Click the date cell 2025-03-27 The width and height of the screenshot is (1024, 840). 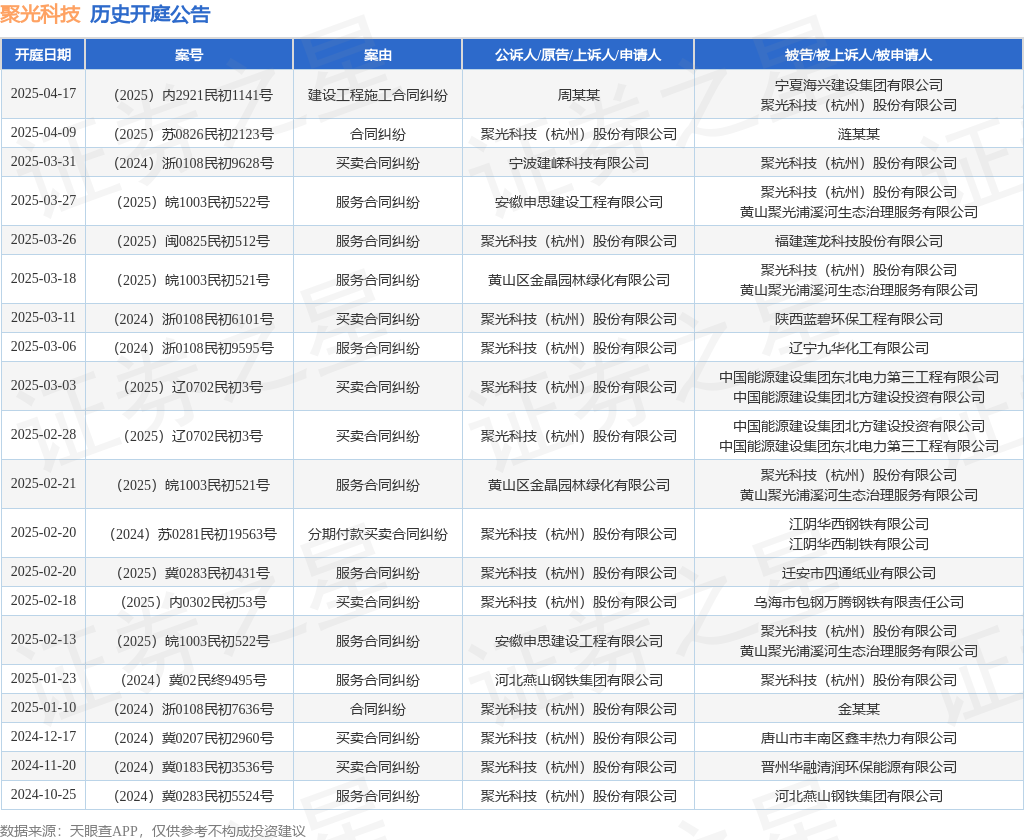pos(43,201)
